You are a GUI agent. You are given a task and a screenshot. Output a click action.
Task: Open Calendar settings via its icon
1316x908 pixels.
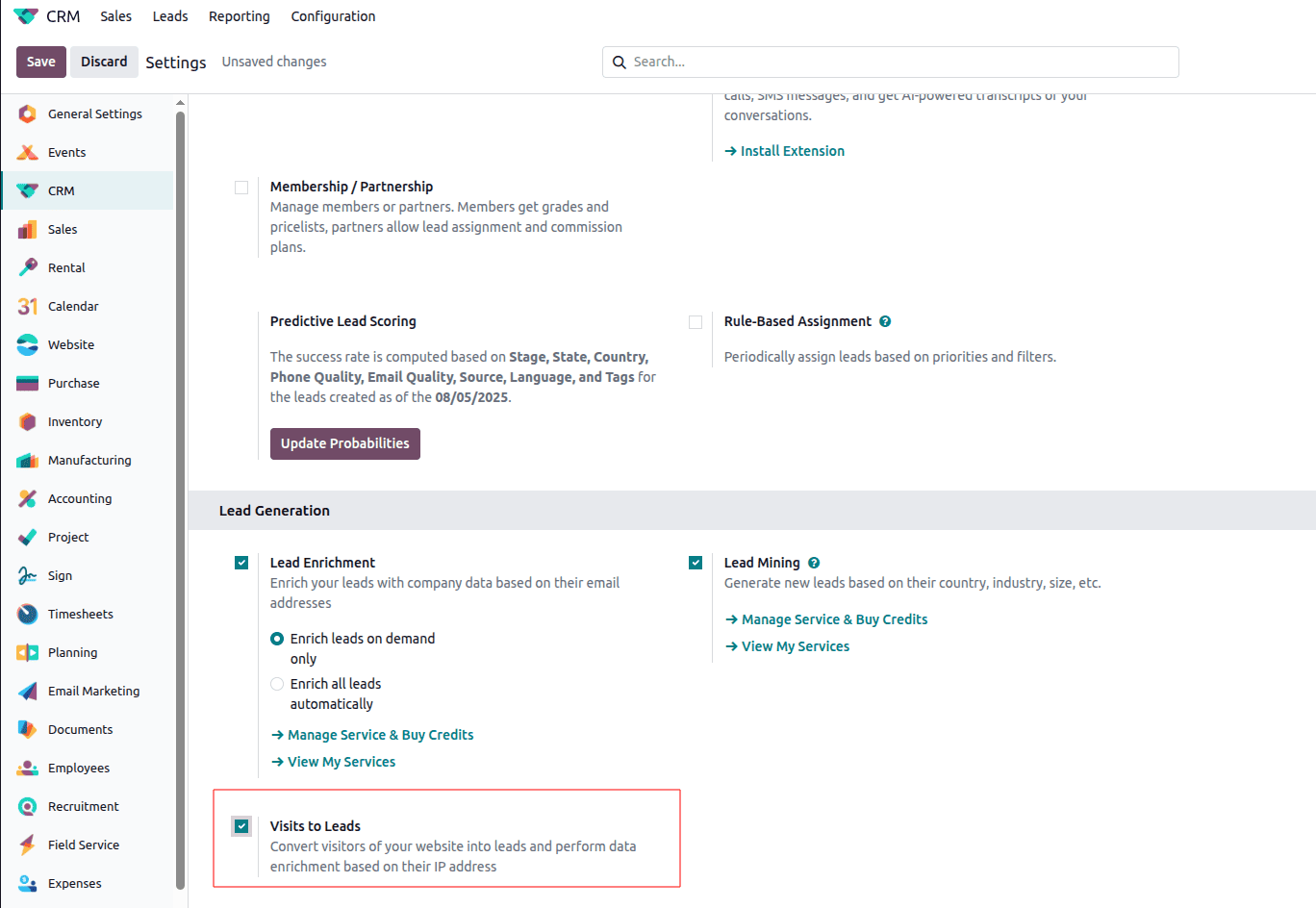click(x=28, y=306)
